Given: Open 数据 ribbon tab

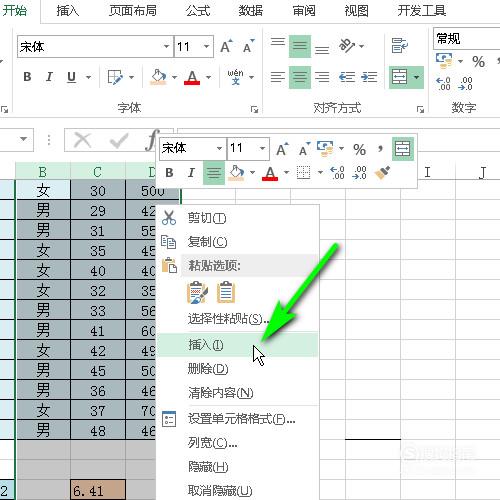Looking at the screenshot, I should 251,11.
